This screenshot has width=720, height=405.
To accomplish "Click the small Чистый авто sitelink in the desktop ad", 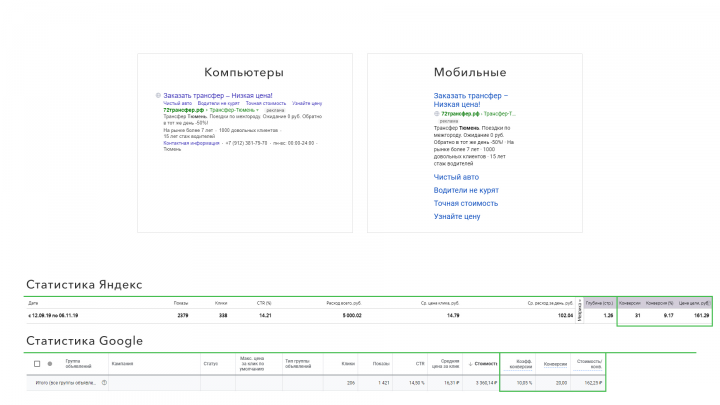I will point(178,103).
